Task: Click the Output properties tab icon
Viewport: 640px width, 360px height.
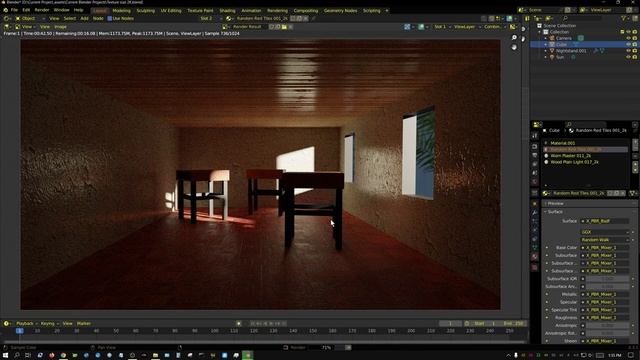Action: 535,156
